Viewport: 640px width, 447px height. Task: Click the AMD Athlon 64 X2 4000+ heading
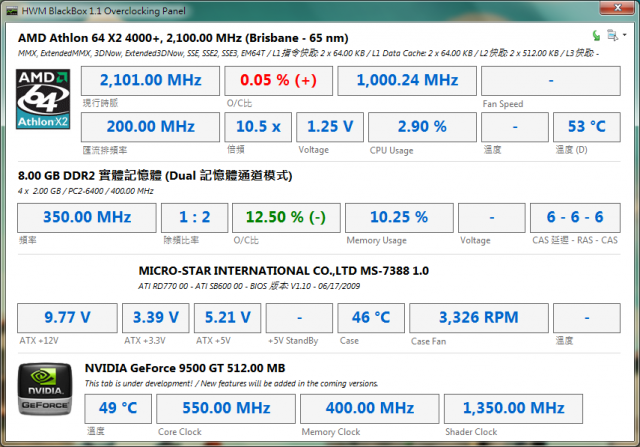[x=183, y=38]
